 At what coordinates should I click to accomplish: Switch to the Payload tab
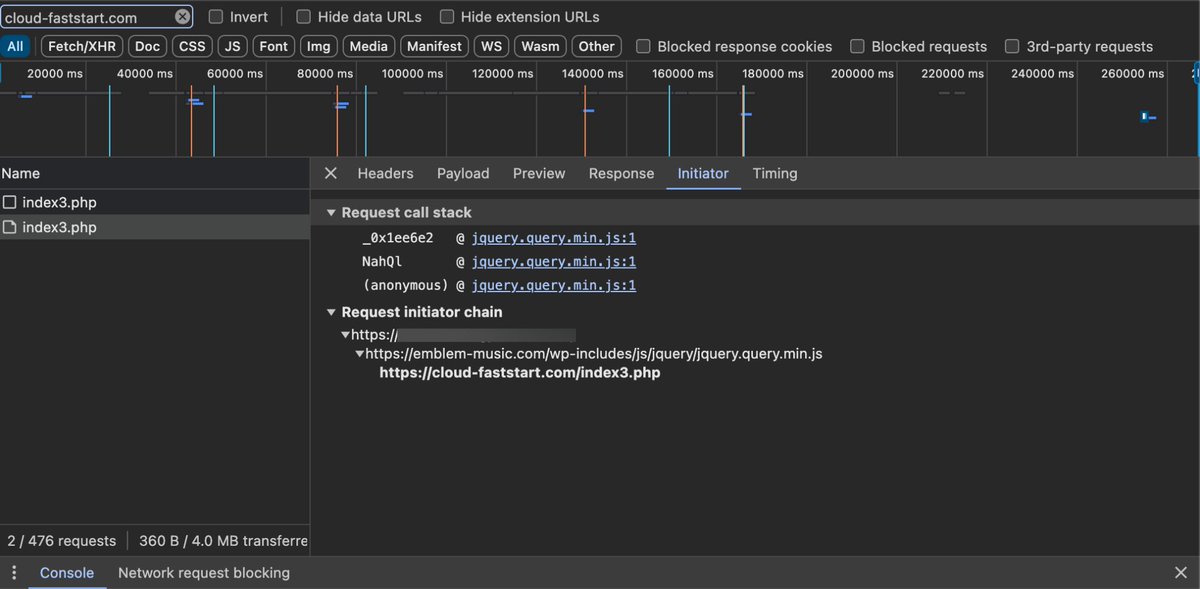pos(463,173)
